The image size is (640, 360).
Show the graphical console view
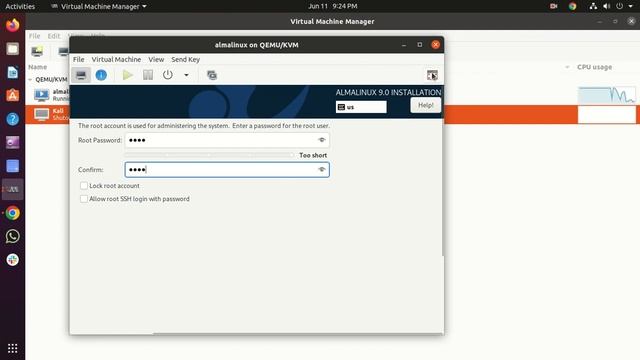pos(81,75)
